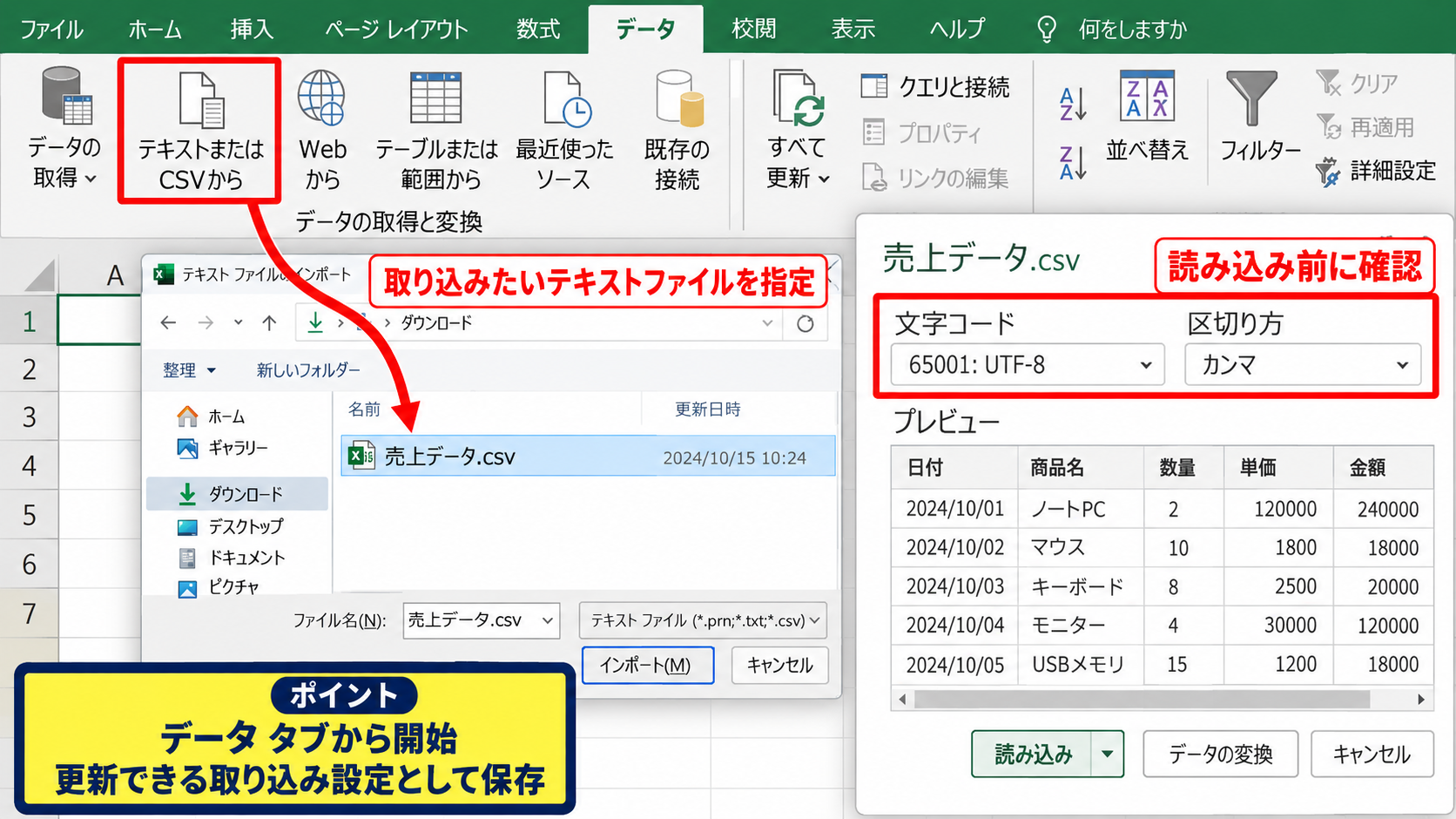Click the 読み込み load button
This screenshot has width=1456, height=819.
pyautogui.click(x=1033, y=754)
